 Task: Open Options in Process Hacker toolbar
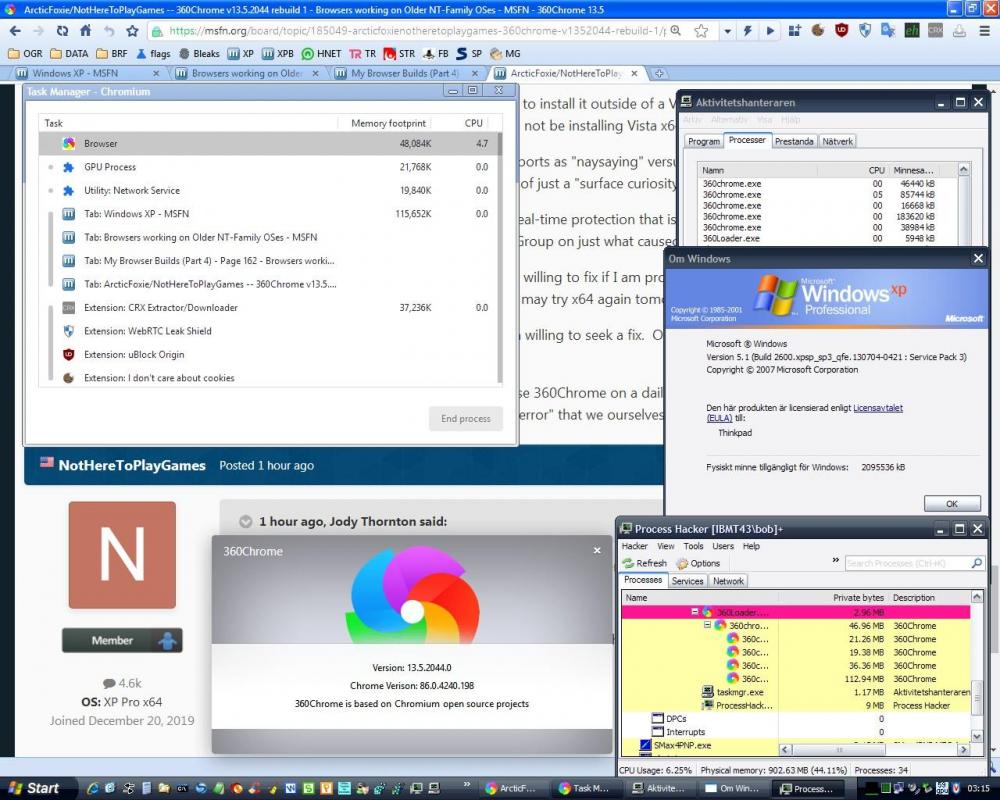tap(698, 563)
